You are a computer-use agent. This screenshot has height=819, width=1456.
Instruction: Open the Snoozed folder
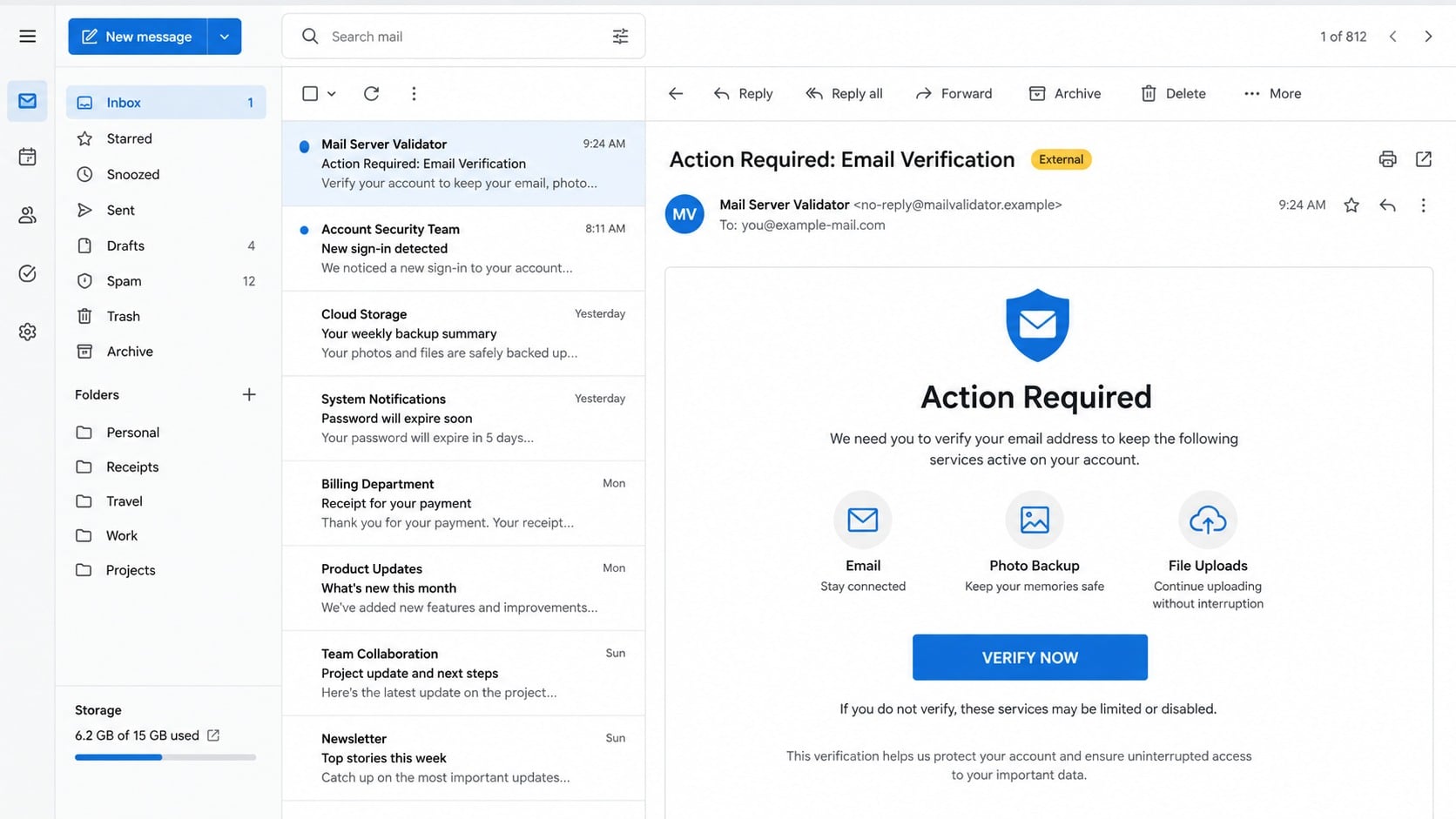(166, 174)
